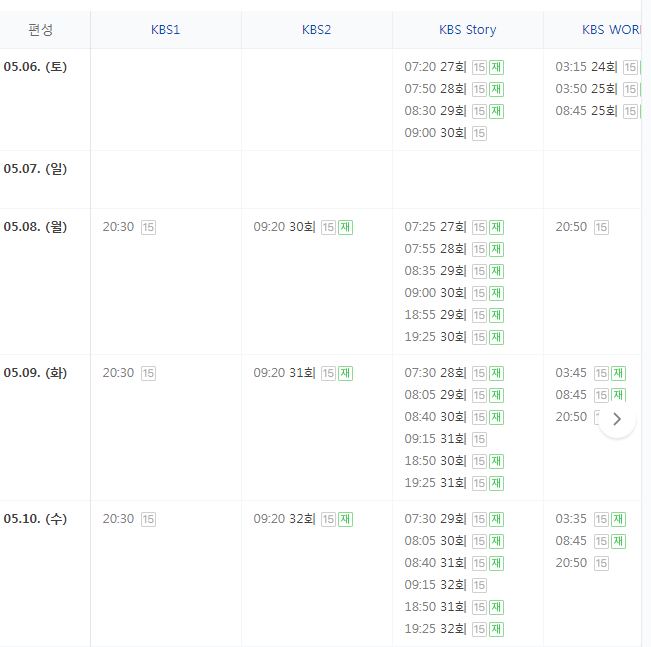Screen dimensions: 651x647
Task: Click the 재 rerun badge beside KBS2 09:20 32회
Action: tap(345, 519)
